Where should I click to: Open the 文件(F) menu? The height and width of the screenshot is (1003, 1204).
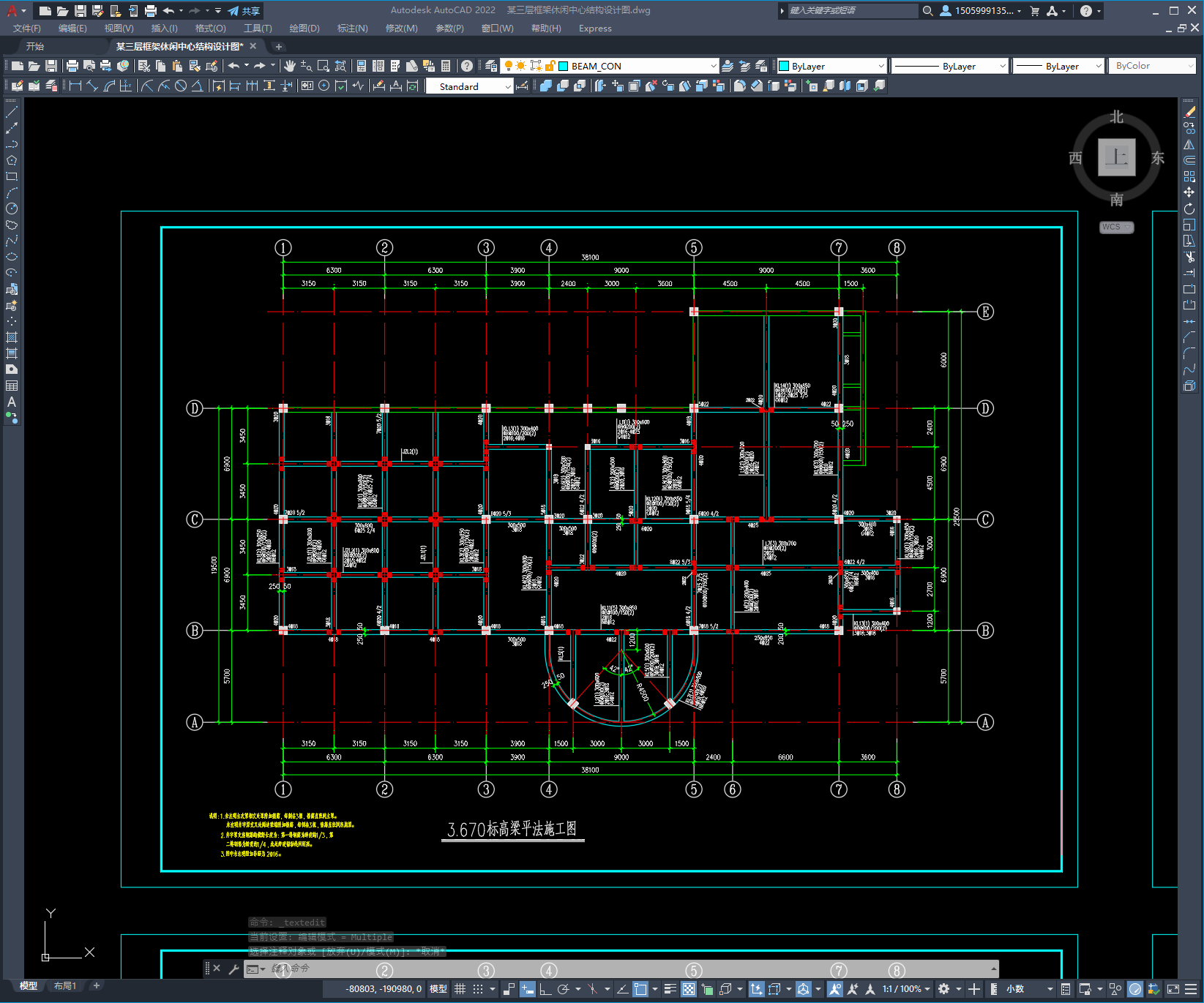tap(27, 29)
